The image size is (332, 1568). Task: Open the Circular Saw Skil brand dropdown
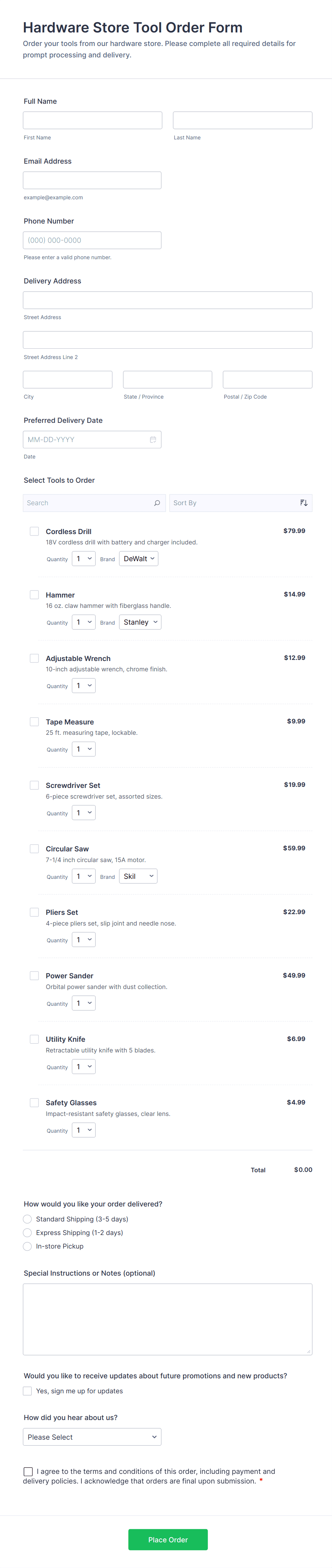coord(138,876)
